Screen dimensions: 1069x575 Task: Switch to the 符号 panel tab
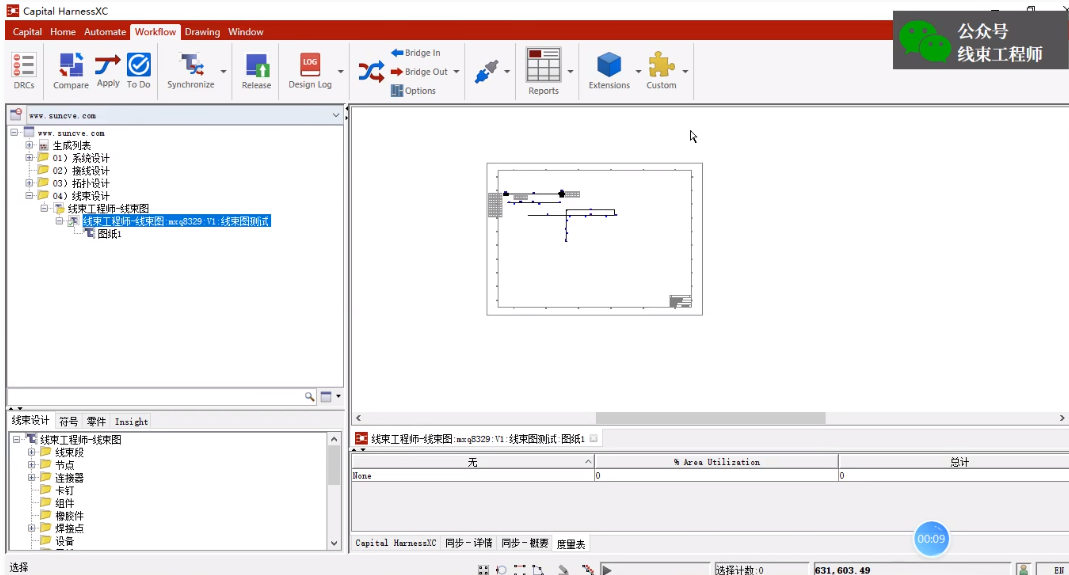click(68, 422)
